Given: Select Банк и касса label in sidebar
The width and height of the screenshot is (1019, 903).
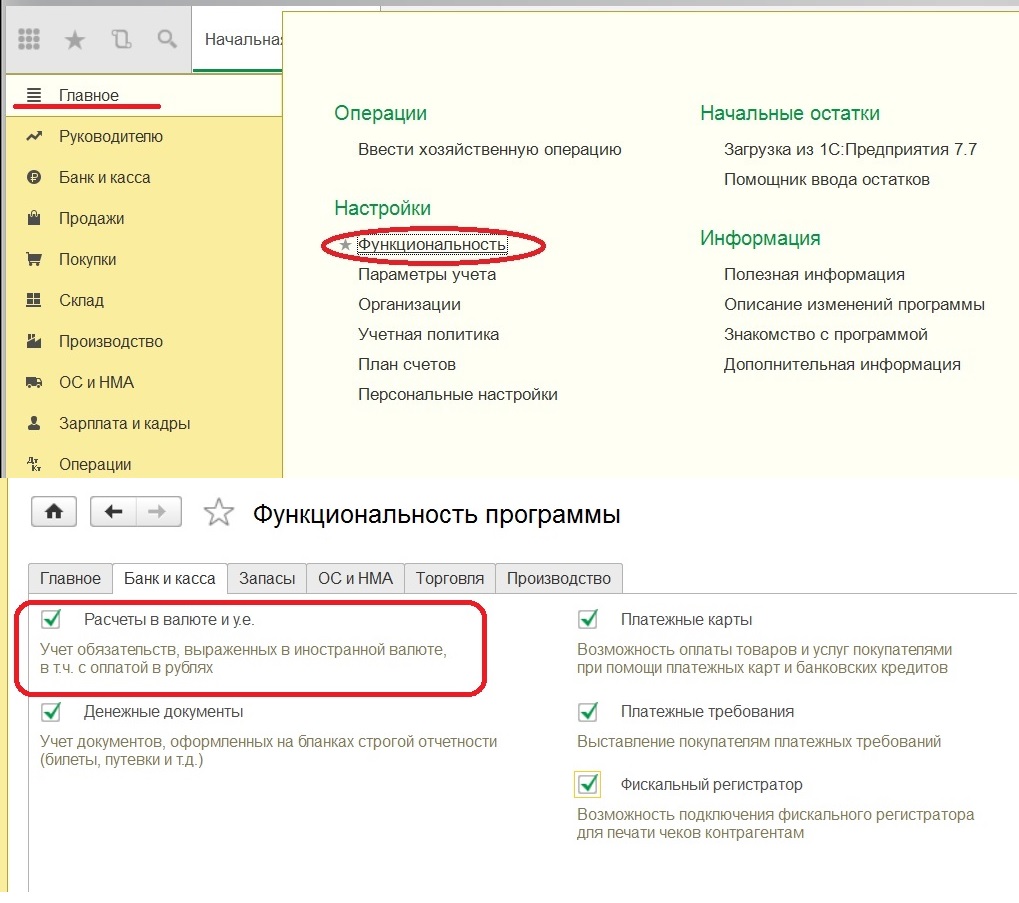Looking at the screenshot, I should [105, 177].
